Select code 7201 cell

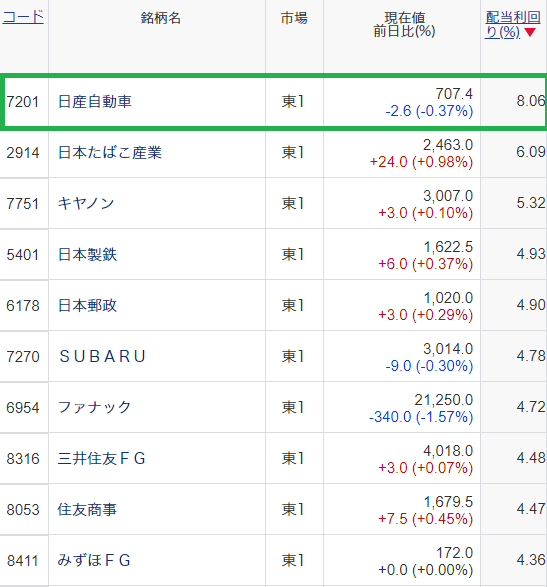pos(23,102)
